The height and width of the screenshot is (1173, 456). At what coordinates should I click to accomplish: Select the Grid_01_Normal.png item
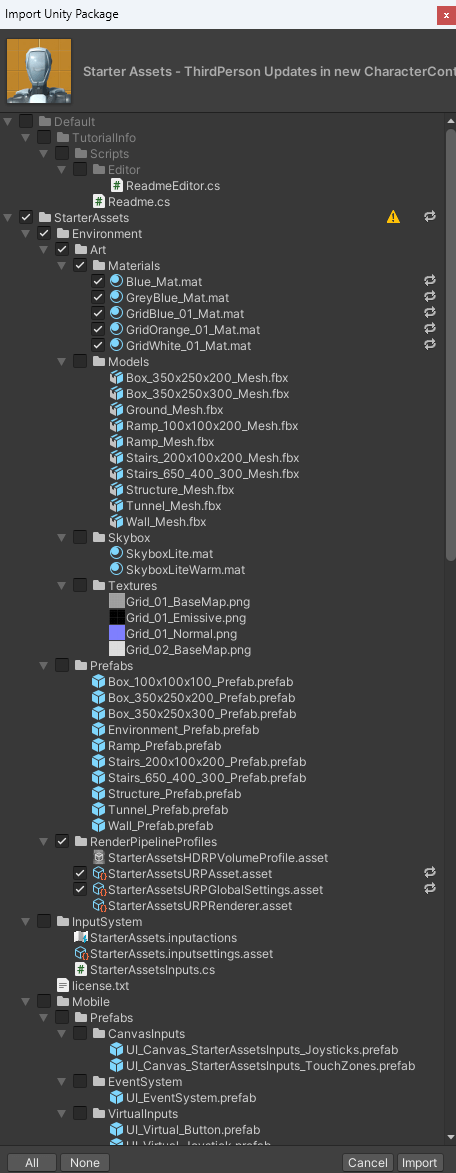pyautogui.click(x=172, y=634)
